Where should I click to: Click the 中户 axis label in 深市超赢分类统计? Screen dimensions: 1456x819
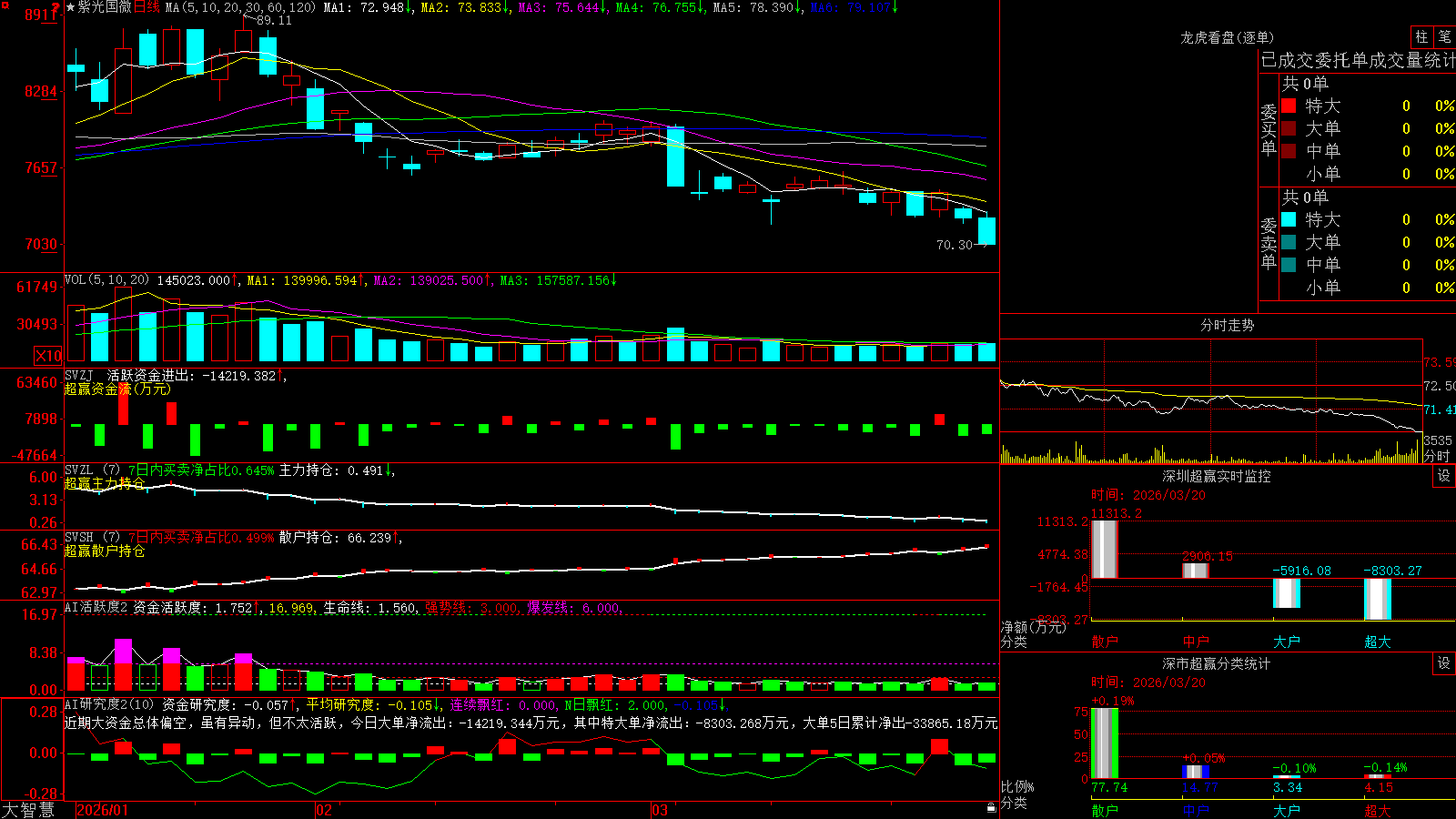pyautogui.click(x=1196, y=810)
